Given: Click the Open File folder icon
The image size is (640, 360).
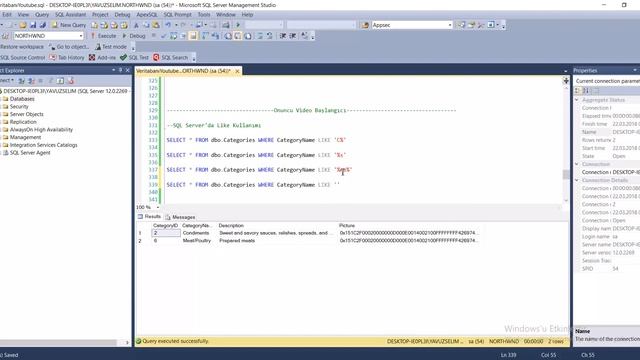Looking at the screenshot, I should pos(23,25).
